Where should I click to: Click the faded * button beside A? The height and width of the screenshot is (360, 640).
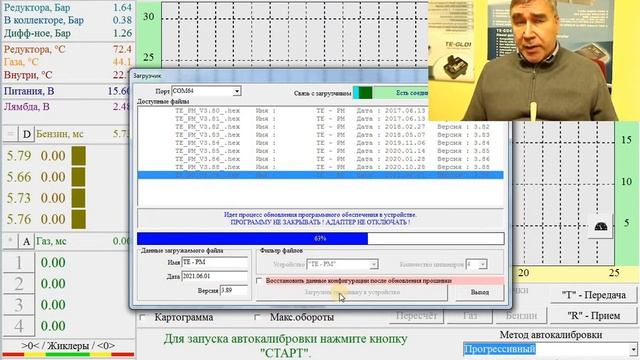(x=11, y=241)
